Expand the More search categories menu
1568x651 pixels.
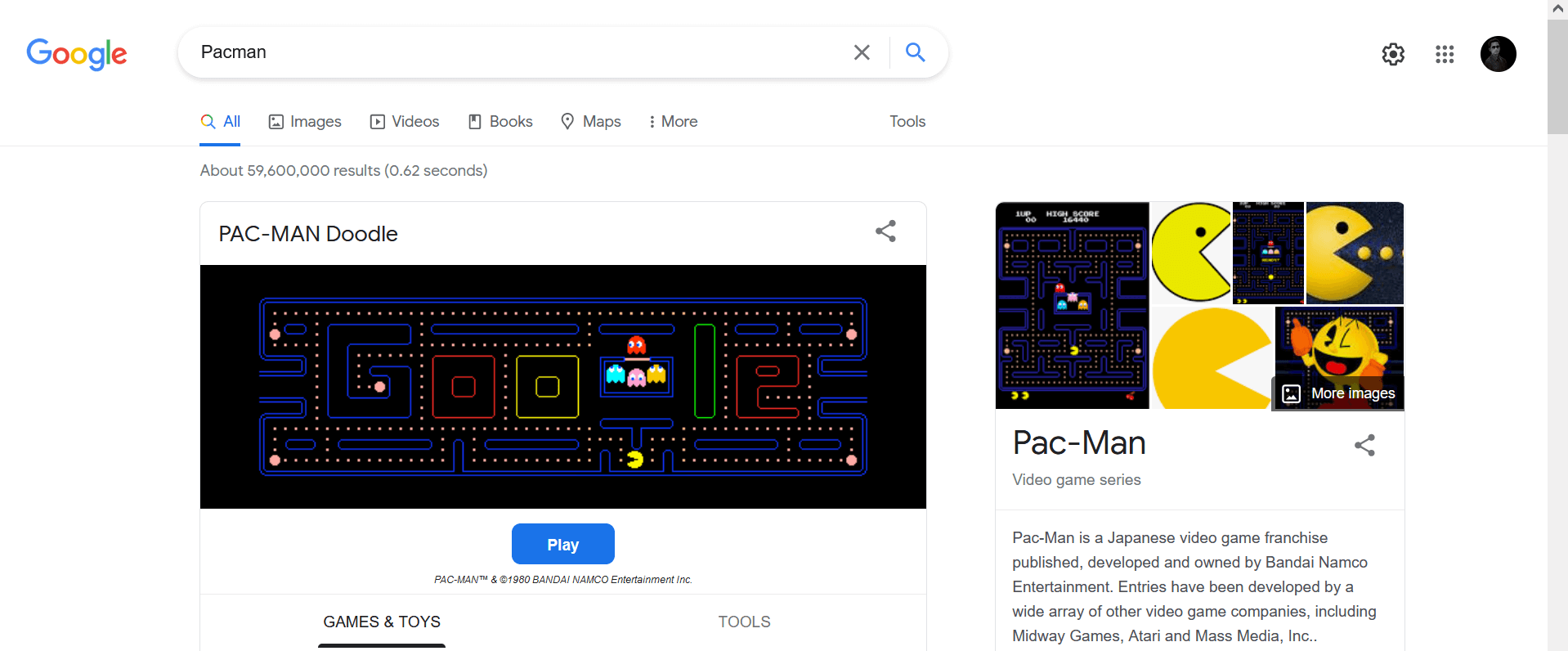pyautogui.click(x=673, y=122)
